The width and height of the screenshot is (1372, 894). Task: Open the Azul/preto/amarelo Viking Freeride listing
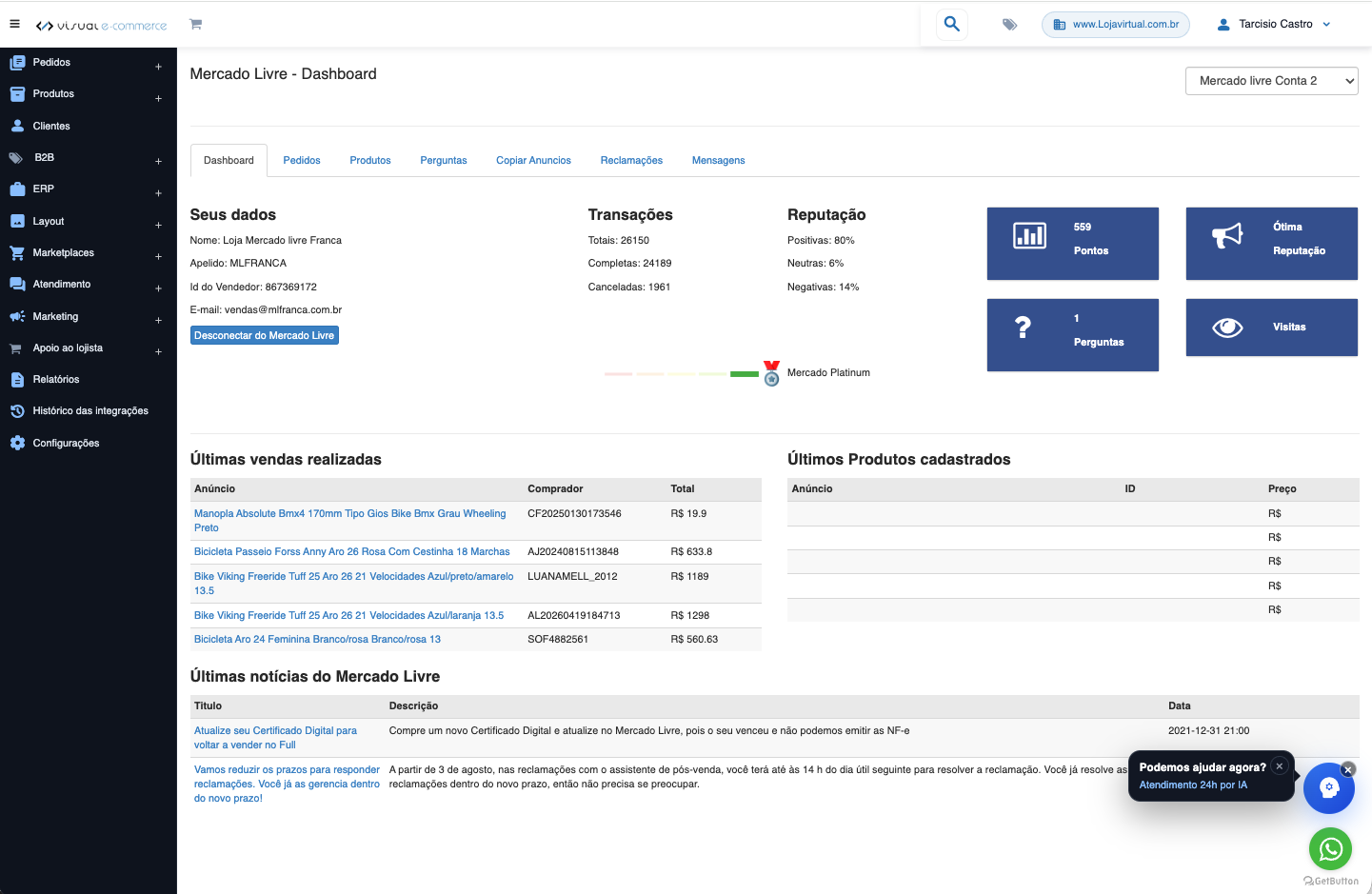354,584
